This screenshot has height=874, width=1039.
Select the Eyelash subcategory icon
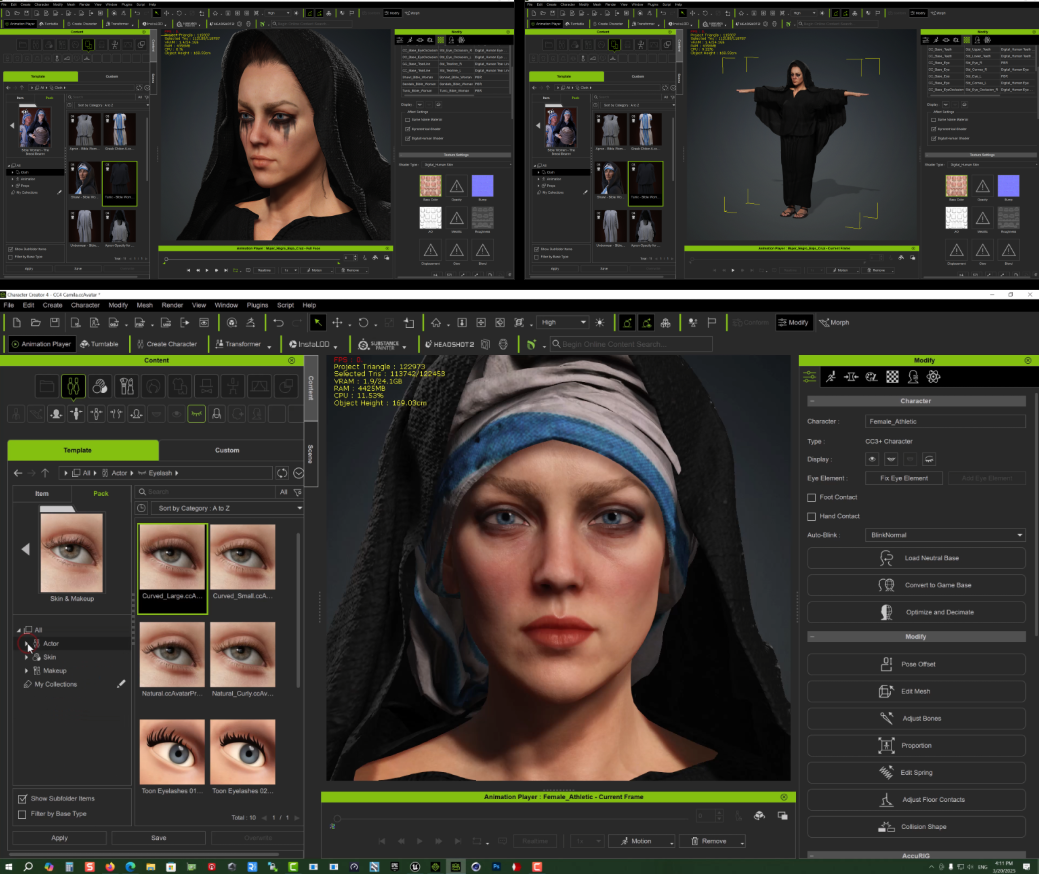pos(196,414)
